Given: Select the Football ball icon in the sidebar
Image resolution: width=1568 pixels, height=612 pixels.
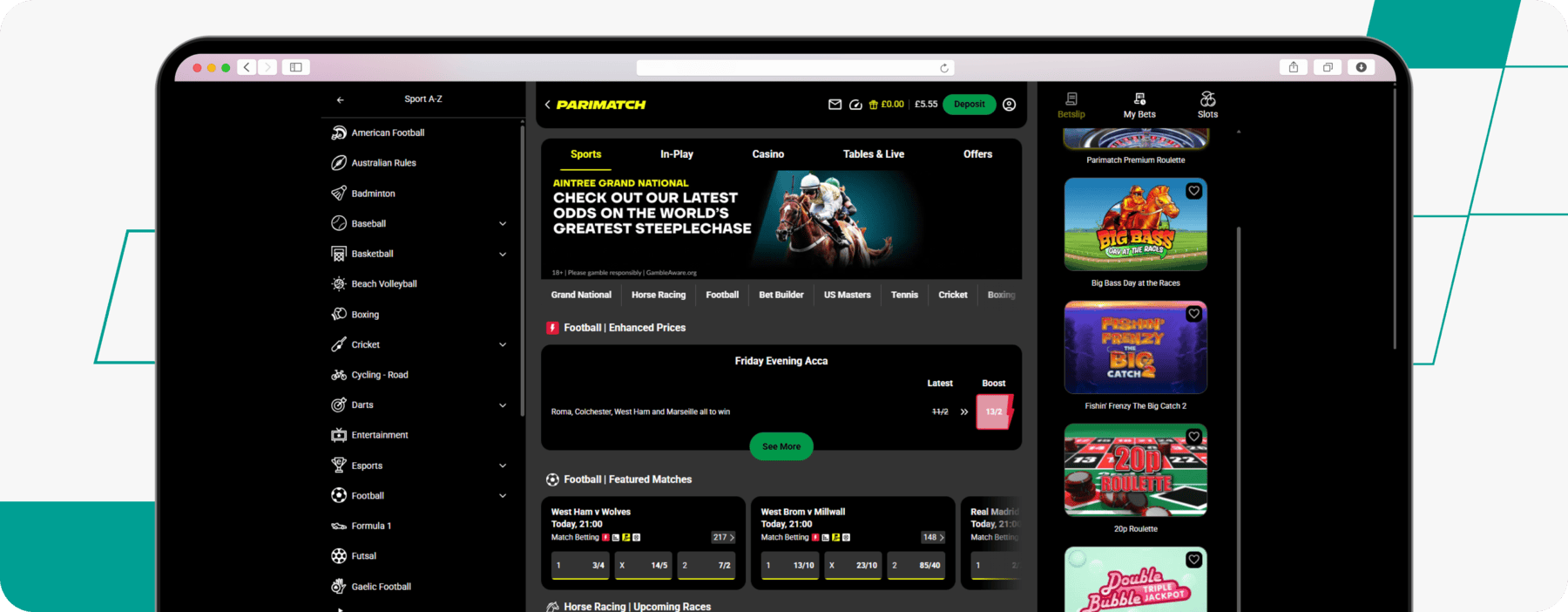Looking at the screenshot, I should pyautogui.click(x=339, y=495).
